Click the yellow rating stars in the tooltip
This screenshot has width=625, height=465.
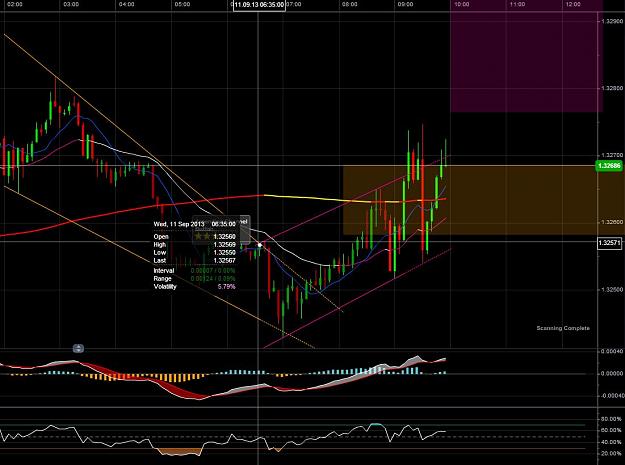[x=202, y=236]
